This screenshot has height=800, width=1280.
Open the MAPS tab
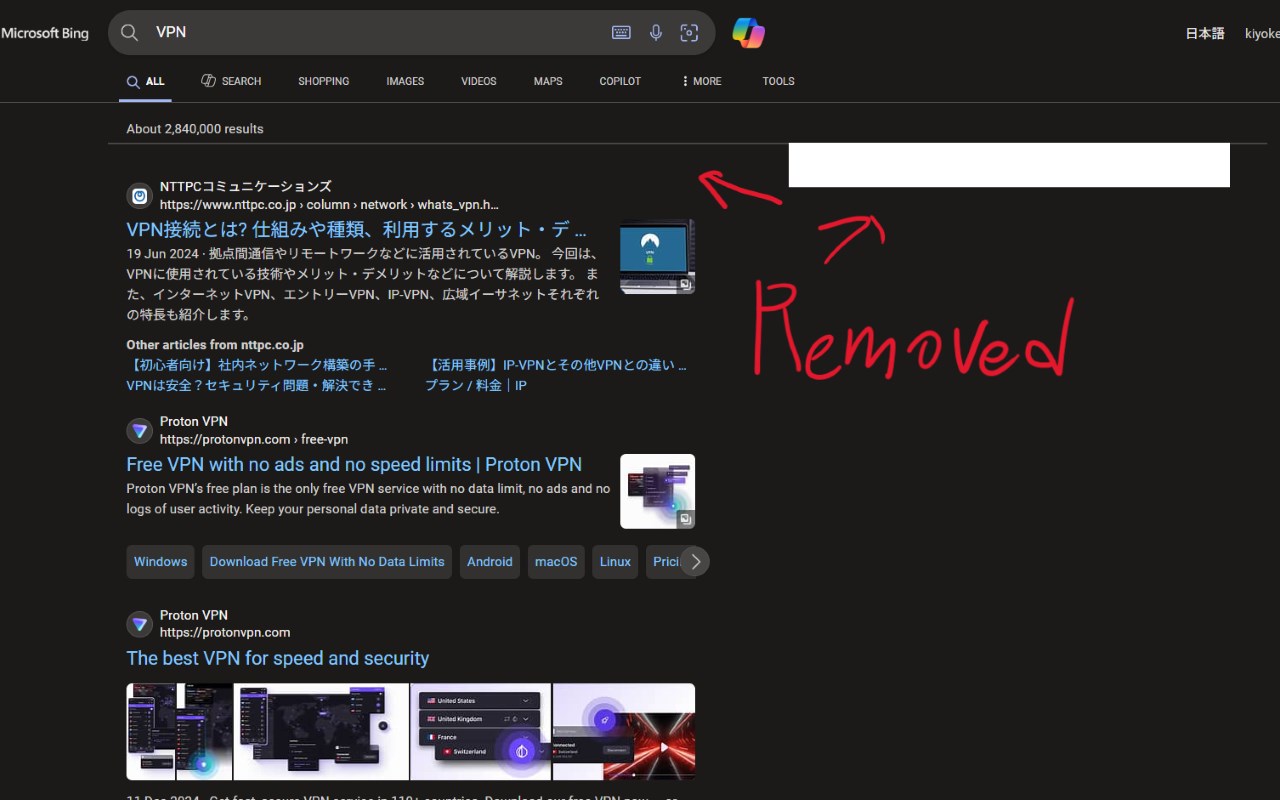548,81
